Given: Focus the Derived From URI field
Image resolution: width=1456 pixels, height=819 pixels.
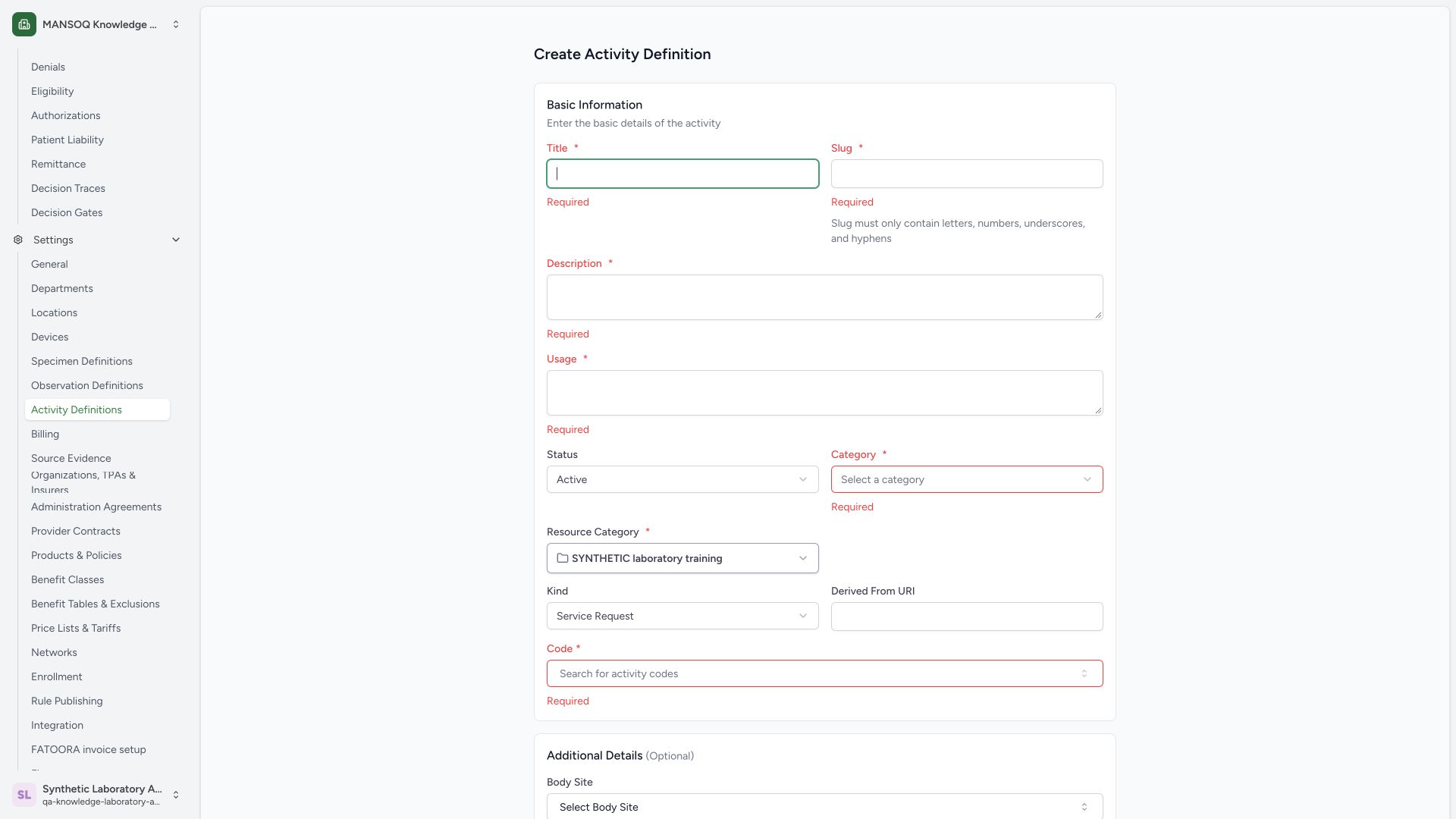Looking at the screenshot, I should tap(967, 617).
